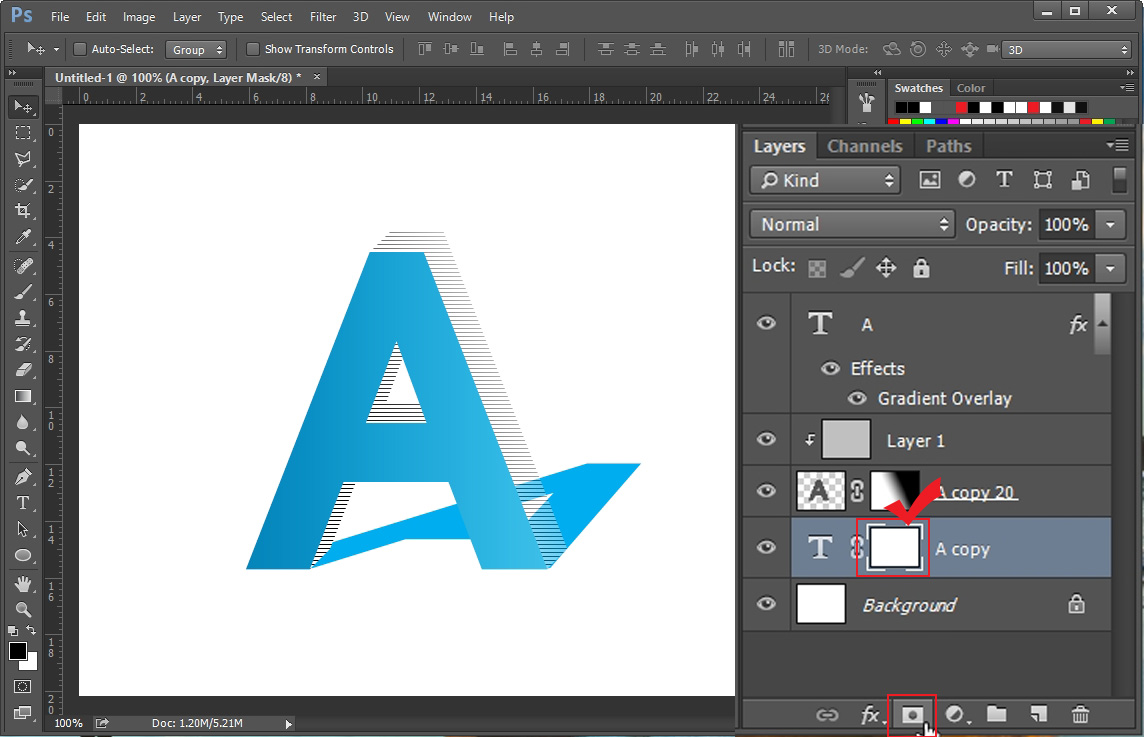The width and height of the screenshot is (1144, 737).
Task: Open the 3D workspace dropdown
Action: pos(1067,50)
